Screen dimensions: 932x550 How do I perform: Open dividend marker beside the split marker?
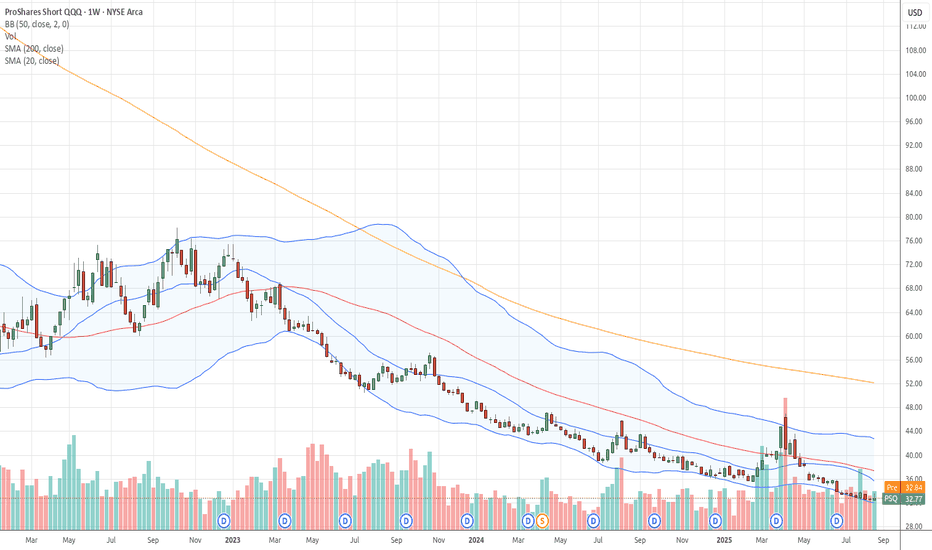click(x=528, y=521)
